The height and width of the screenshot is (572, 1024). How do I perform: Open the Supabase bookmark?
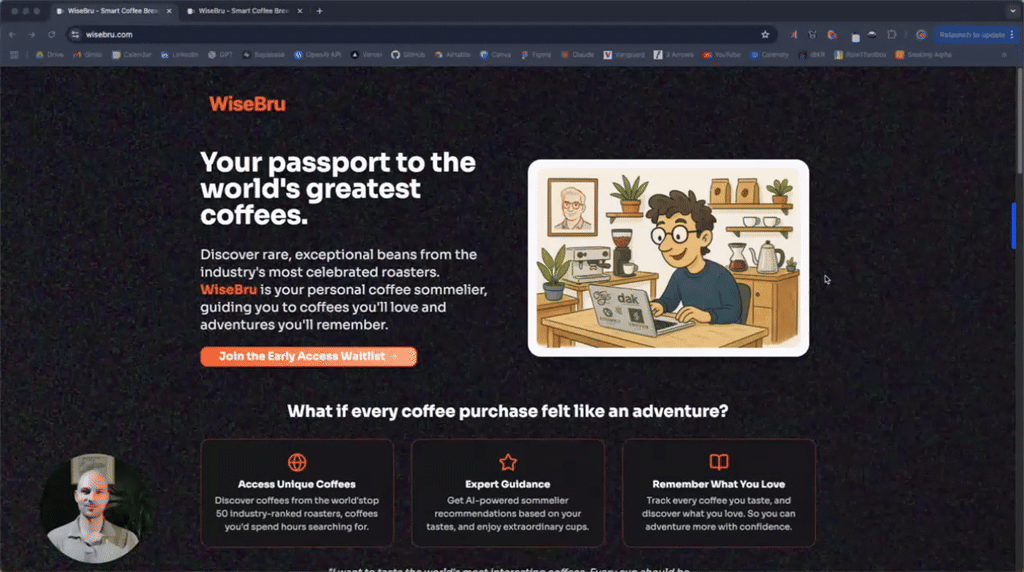pos(263,55)
